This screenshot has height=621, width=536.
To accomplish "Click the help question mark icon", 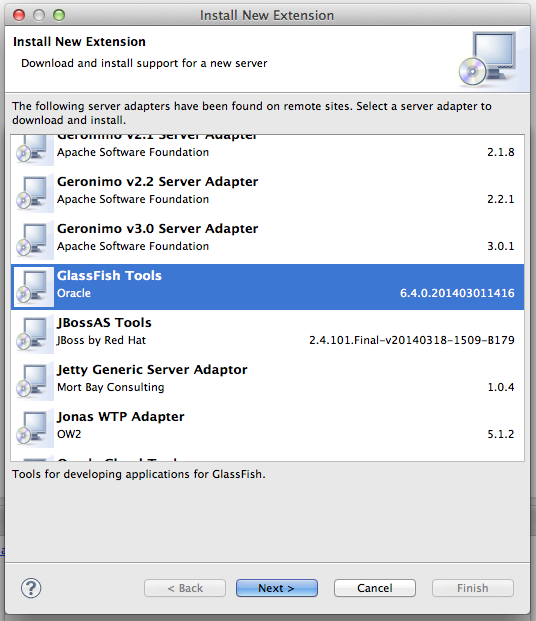I will 31,588.
